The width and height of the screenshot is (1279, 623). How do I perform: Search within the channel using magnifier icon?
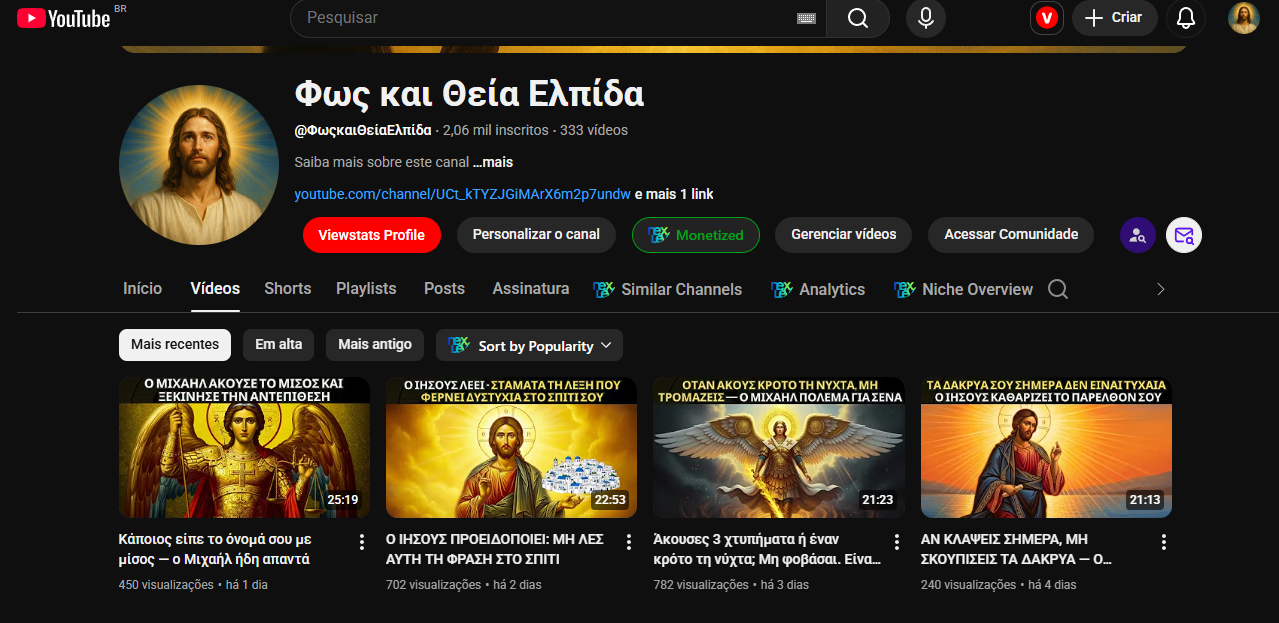pyautogui.click(x=1058, y=289)
